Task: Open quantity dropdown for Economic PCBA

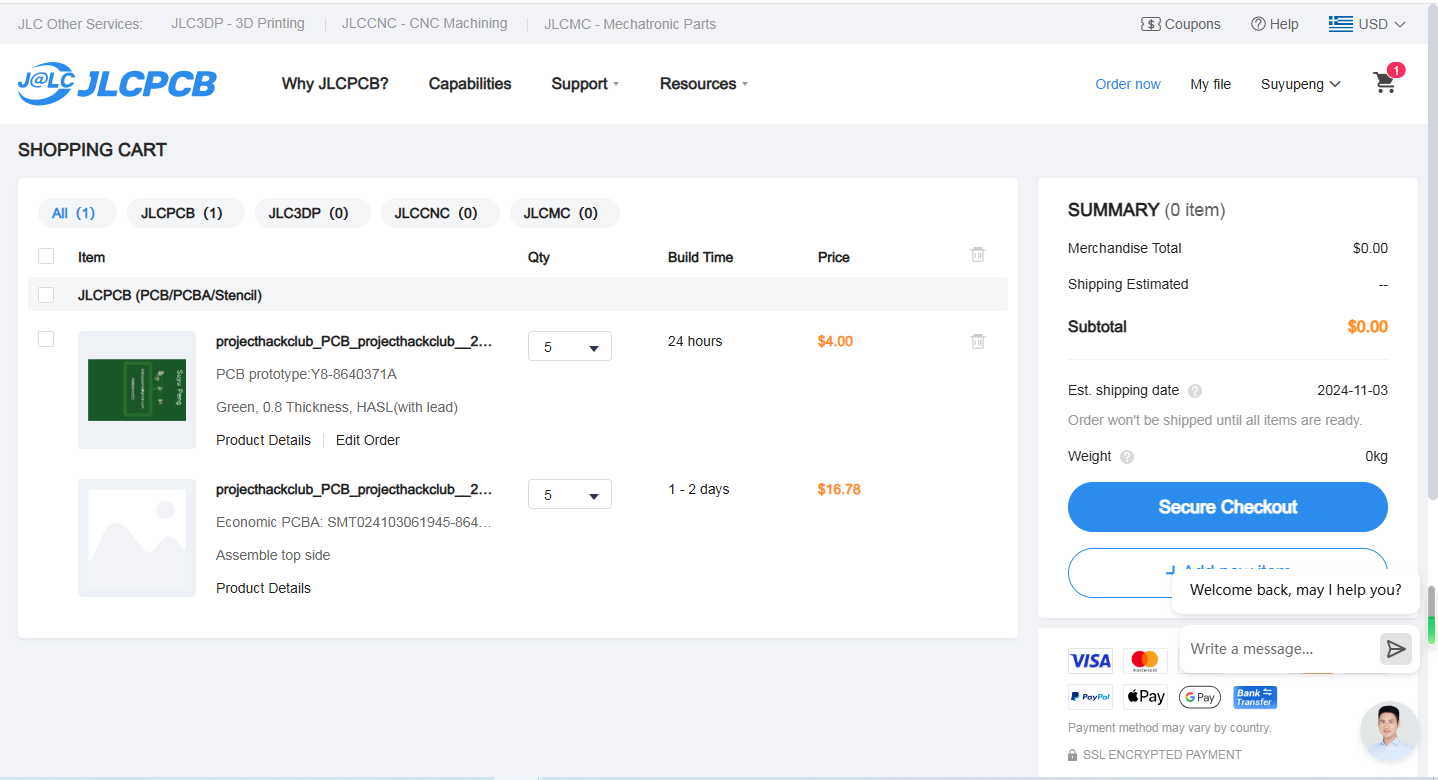Action: pos(570,494)
